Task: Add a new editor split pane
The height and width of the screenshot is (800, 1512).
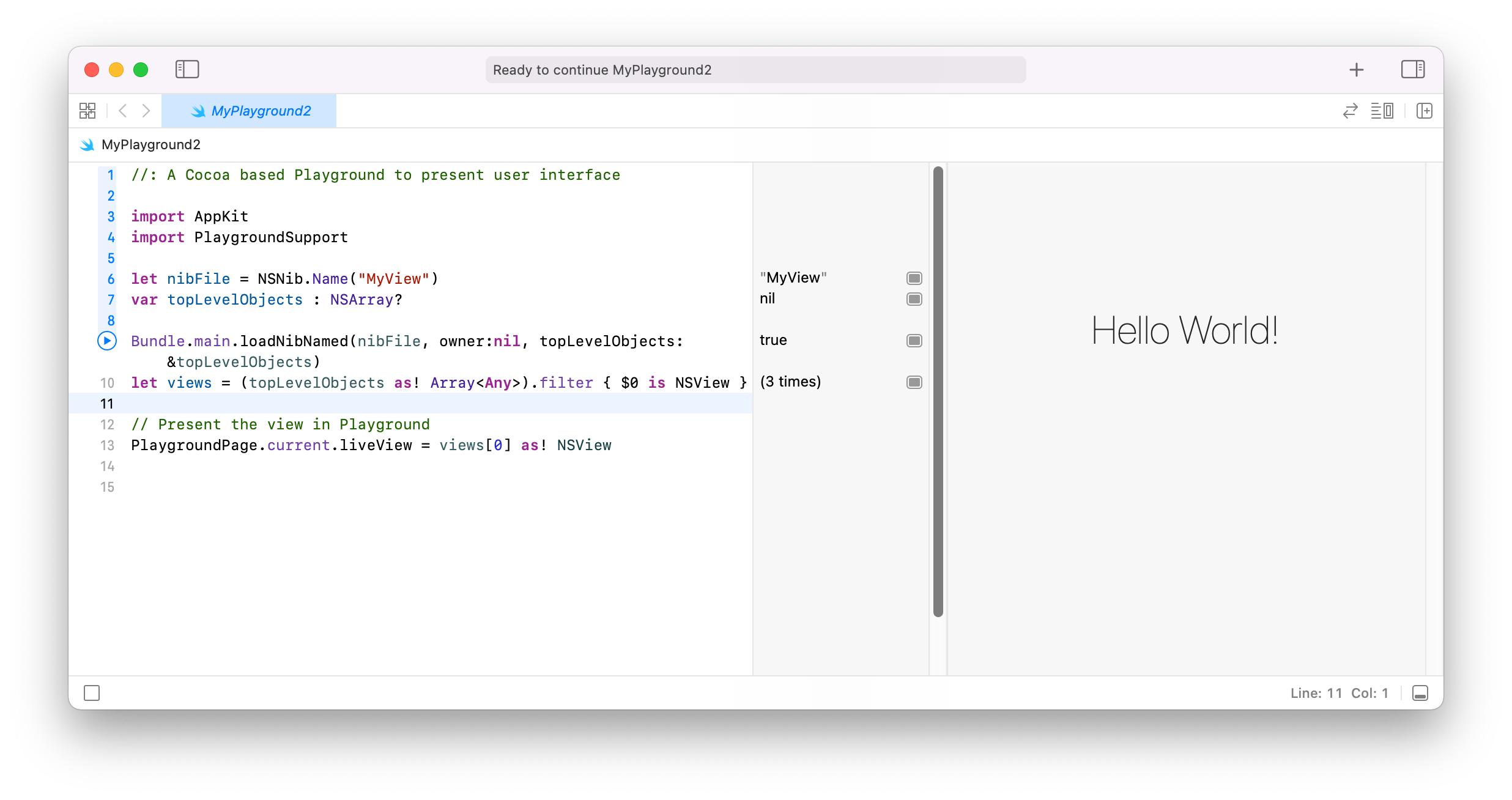Action: coord(1425,111)
